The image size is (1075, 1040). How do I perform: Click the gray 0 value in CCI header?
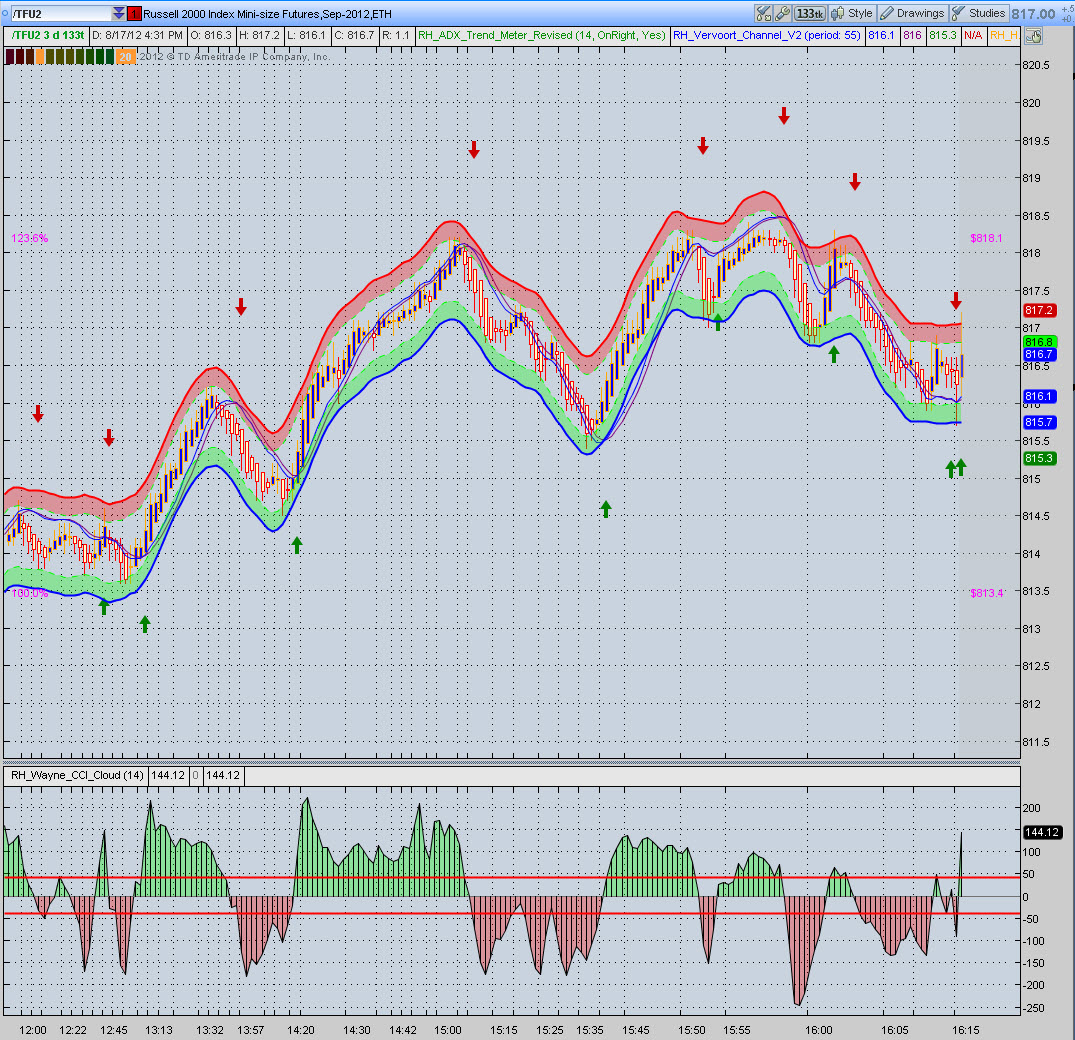195,775
